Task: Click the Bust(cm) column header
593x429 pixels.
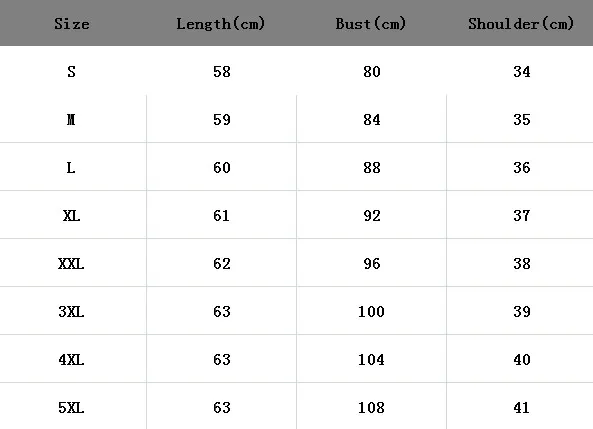Action: 371,24
